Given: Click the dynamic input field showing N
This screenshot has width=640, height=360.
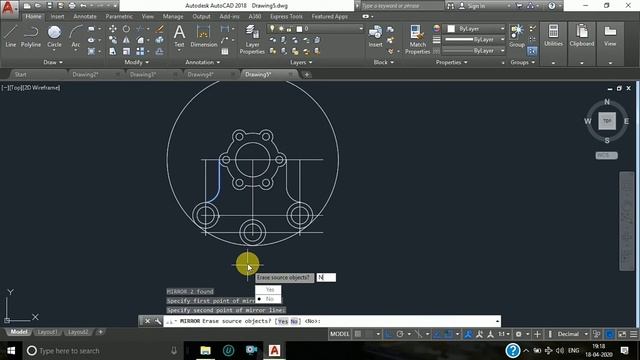Looking at the screenshot, I should pos(326,278).
